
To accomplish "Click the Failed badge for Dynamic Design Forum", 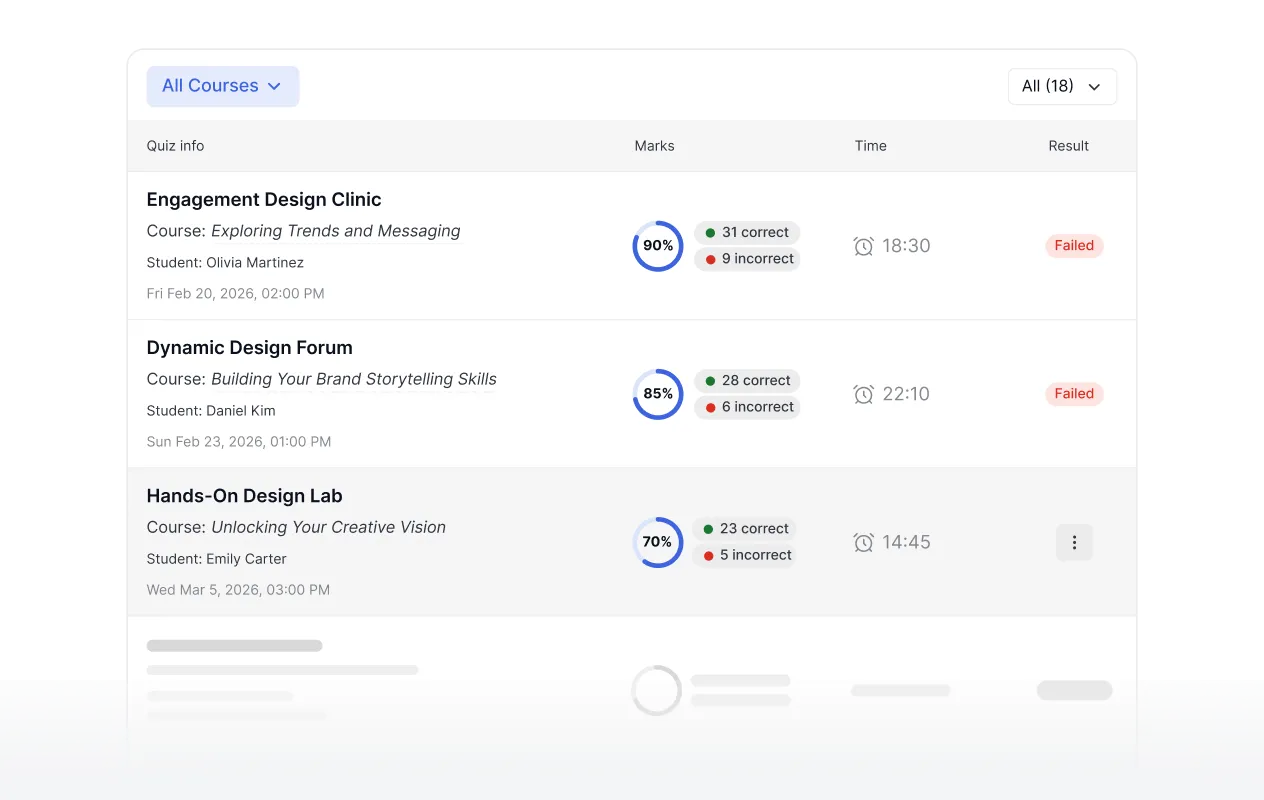I will (1074, 394).
